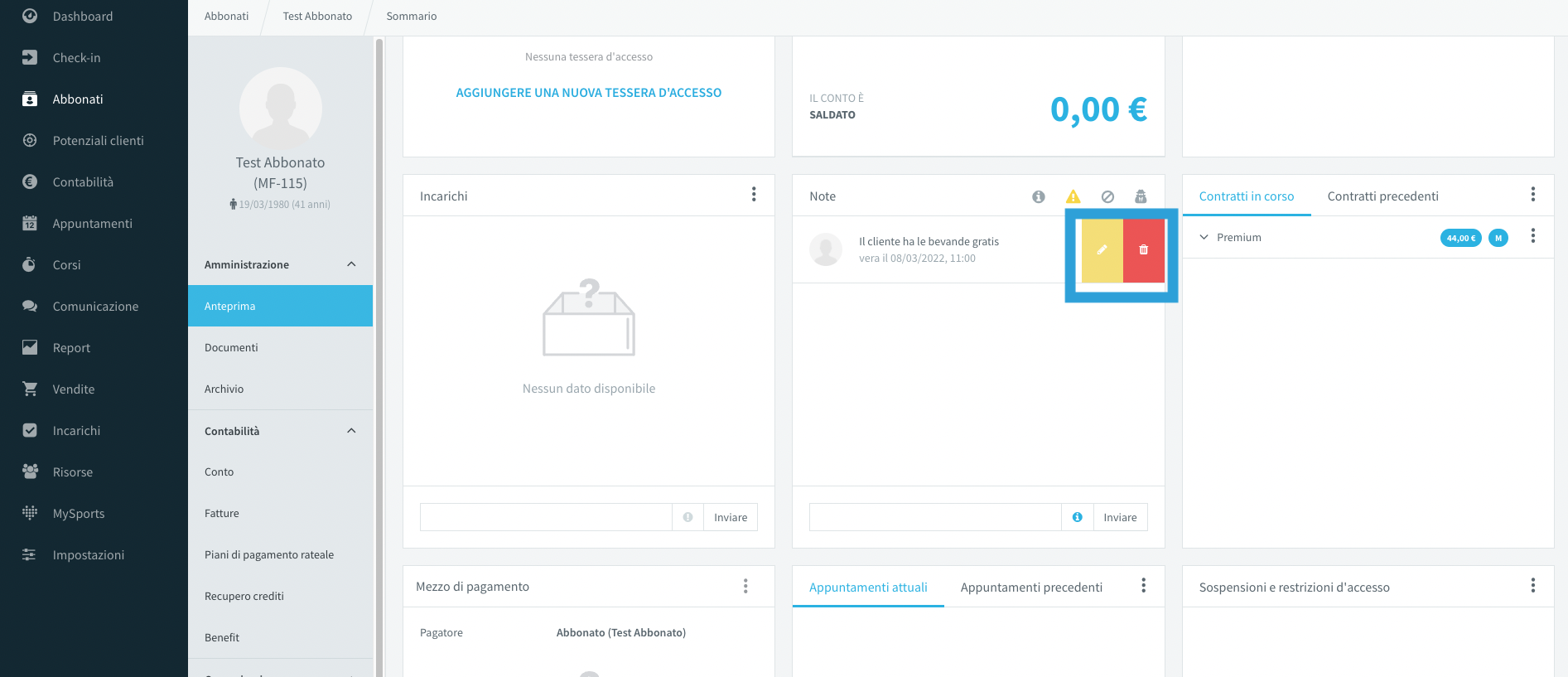Click the 44,00 € price badge

pos(1461,238)
